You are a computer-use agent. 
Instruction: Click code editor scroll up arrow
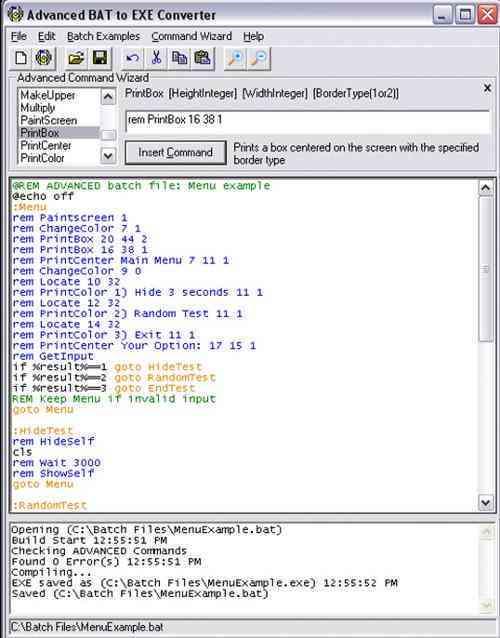point(485,188)
